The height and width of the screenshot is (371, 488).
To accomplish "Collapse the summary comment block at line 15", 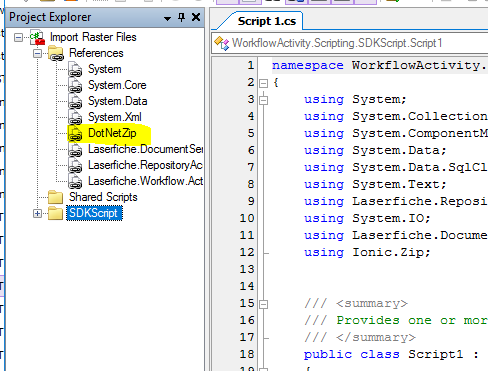I will [264, 304].
